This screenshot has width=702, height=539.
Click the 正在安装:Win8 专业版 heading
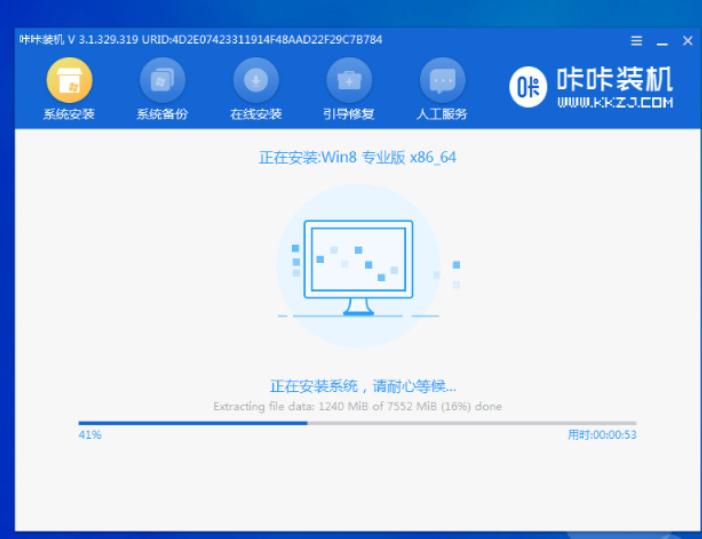tap(357, 157)
